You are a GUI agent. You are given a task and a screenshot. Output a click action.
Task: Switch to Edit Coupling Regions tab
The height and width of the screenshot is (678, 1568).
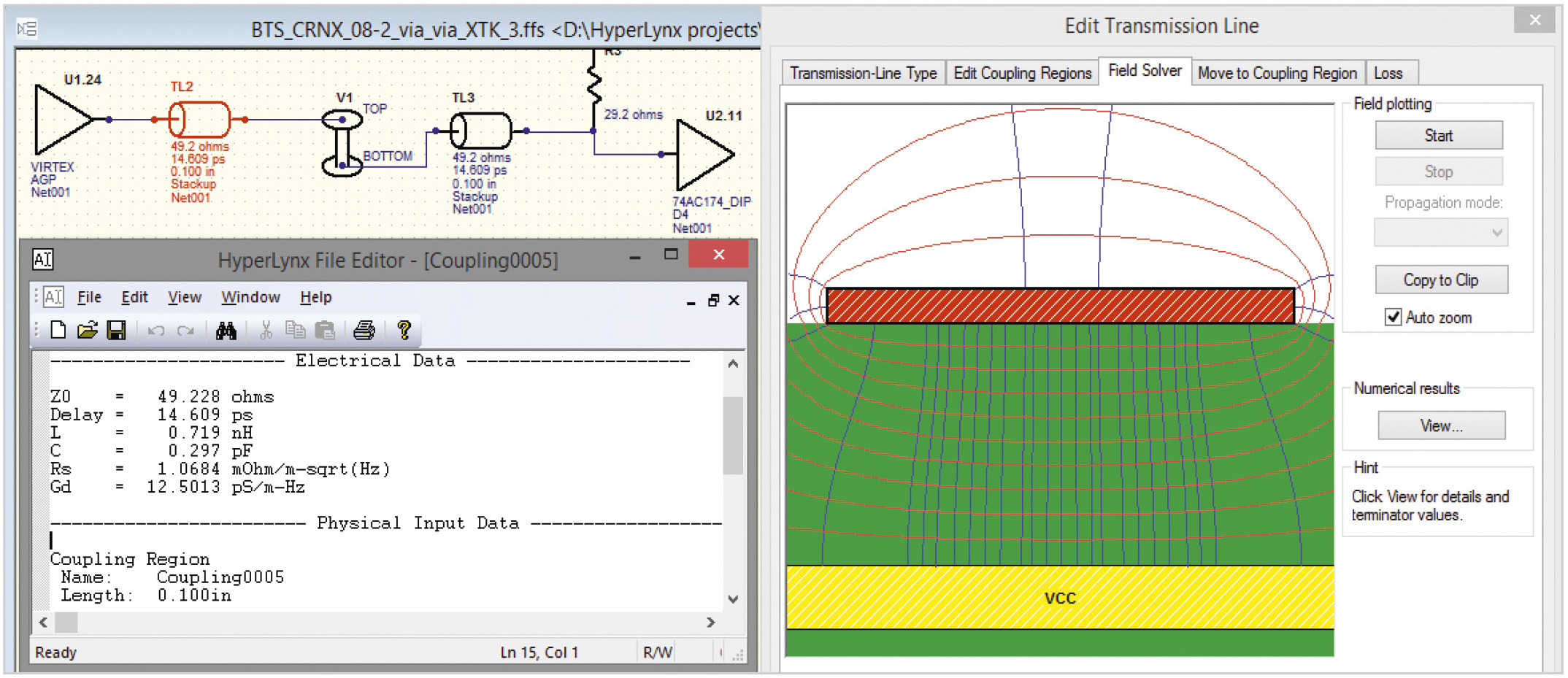click(1022, 73)
